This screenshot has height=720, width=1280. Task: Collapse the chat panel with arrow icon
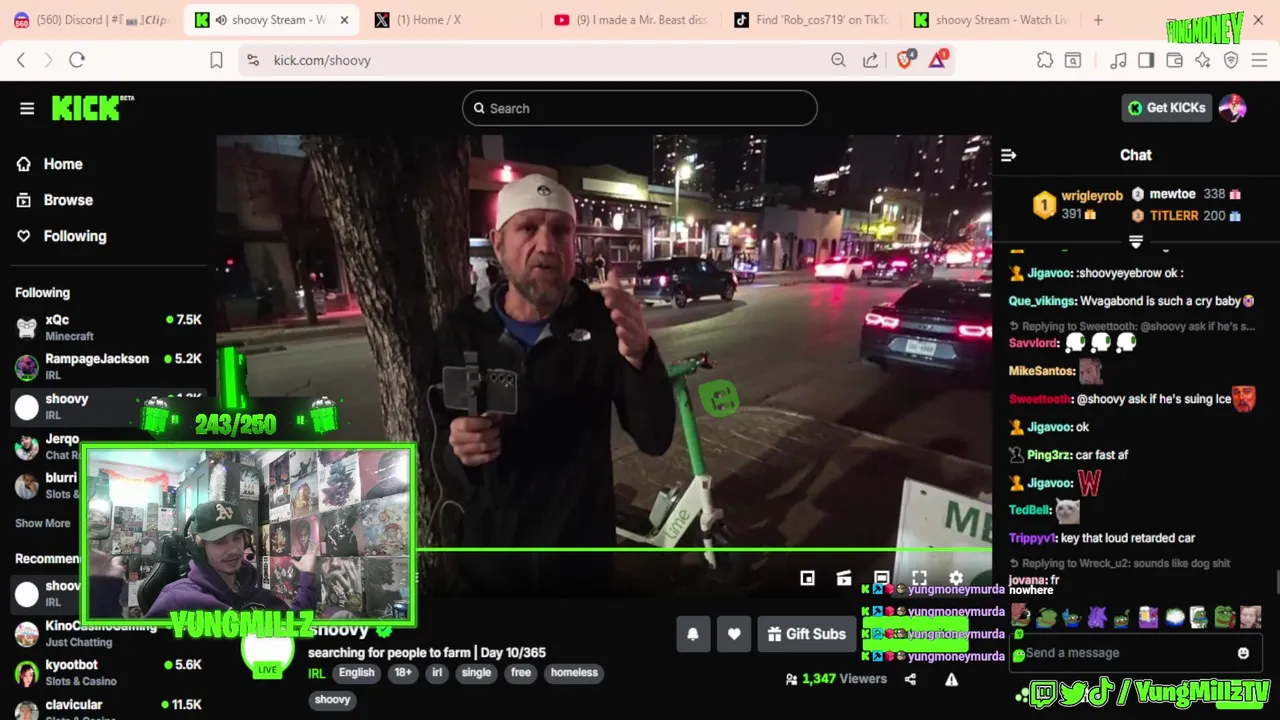tap(1008, 155)
